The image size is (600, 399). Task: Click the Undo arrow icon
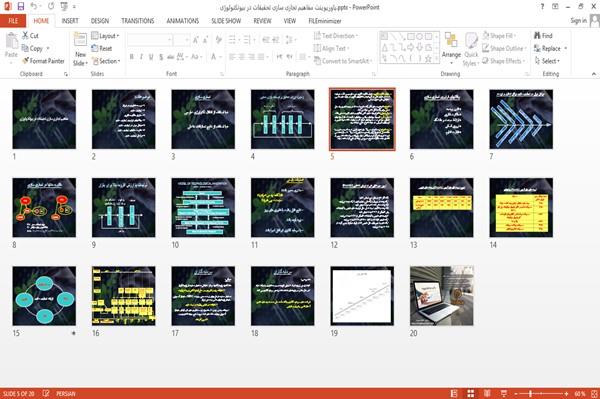pyautogui.click(x=33, y=7)
